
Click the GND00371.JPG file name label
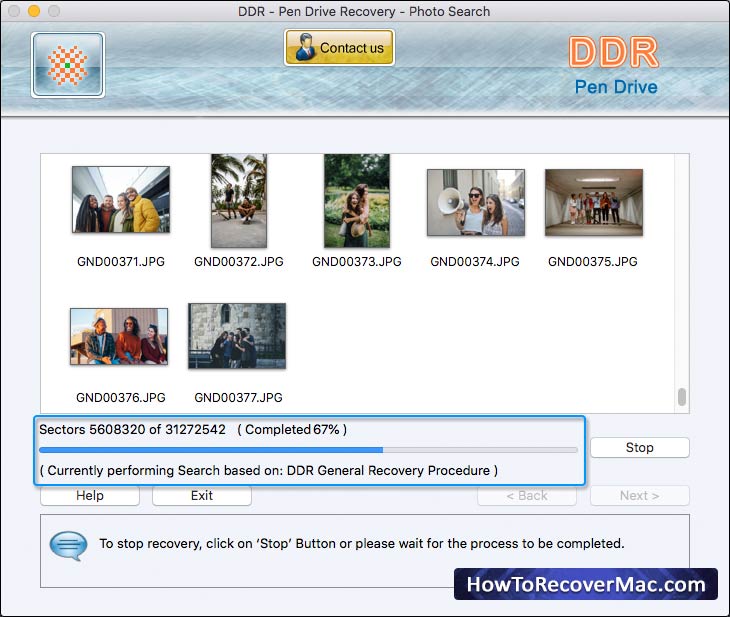pyautogui.click(x=121, y=262)
